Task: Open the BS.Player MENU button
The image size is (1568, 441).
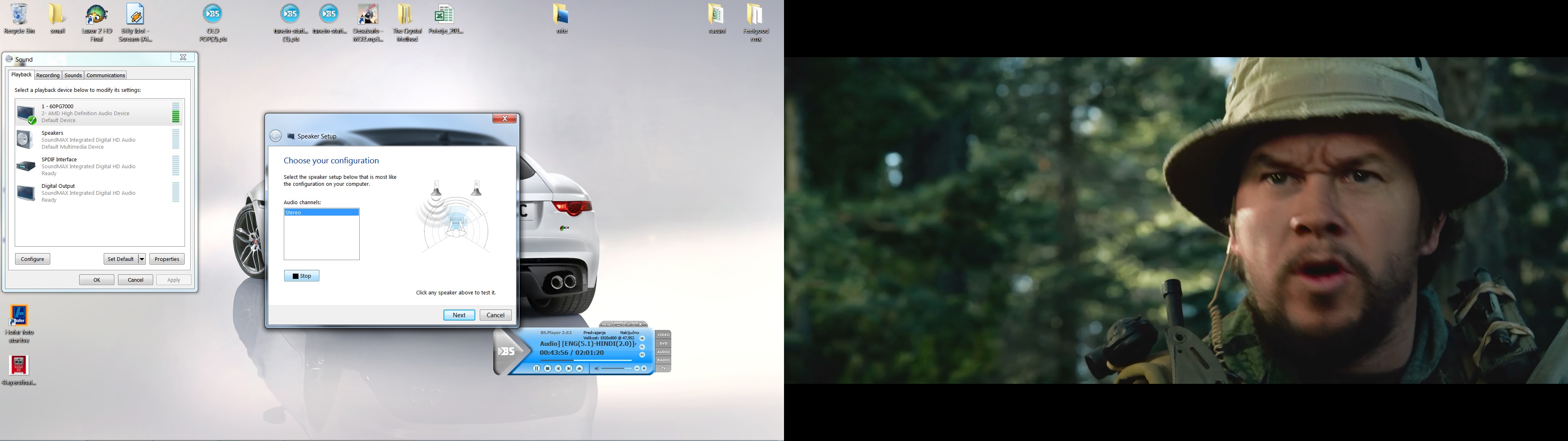Action: [x=607, y=325]
